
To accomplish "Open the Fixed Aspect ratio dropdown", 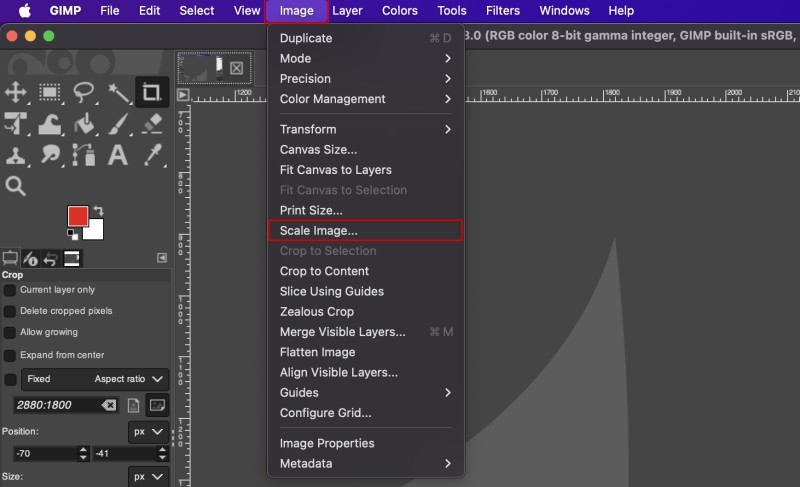I will pyautogui.click(x=95, y=379).
